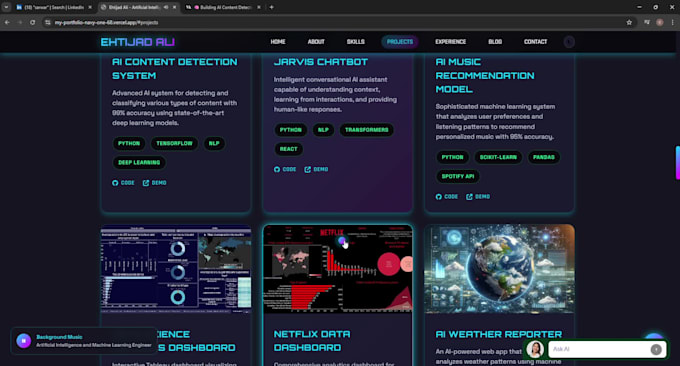Click the React tag
This screenshot has height=366, width=680.
[288, 149]
